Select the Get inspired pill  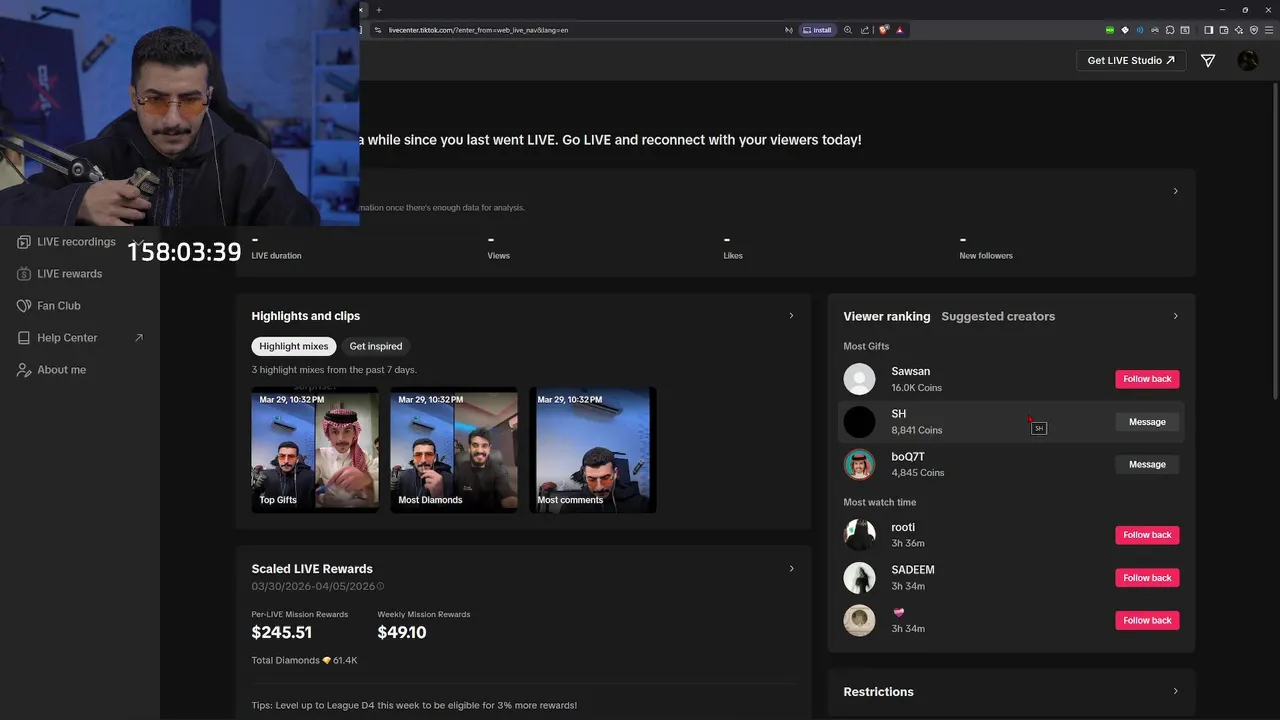pos(376,346)
